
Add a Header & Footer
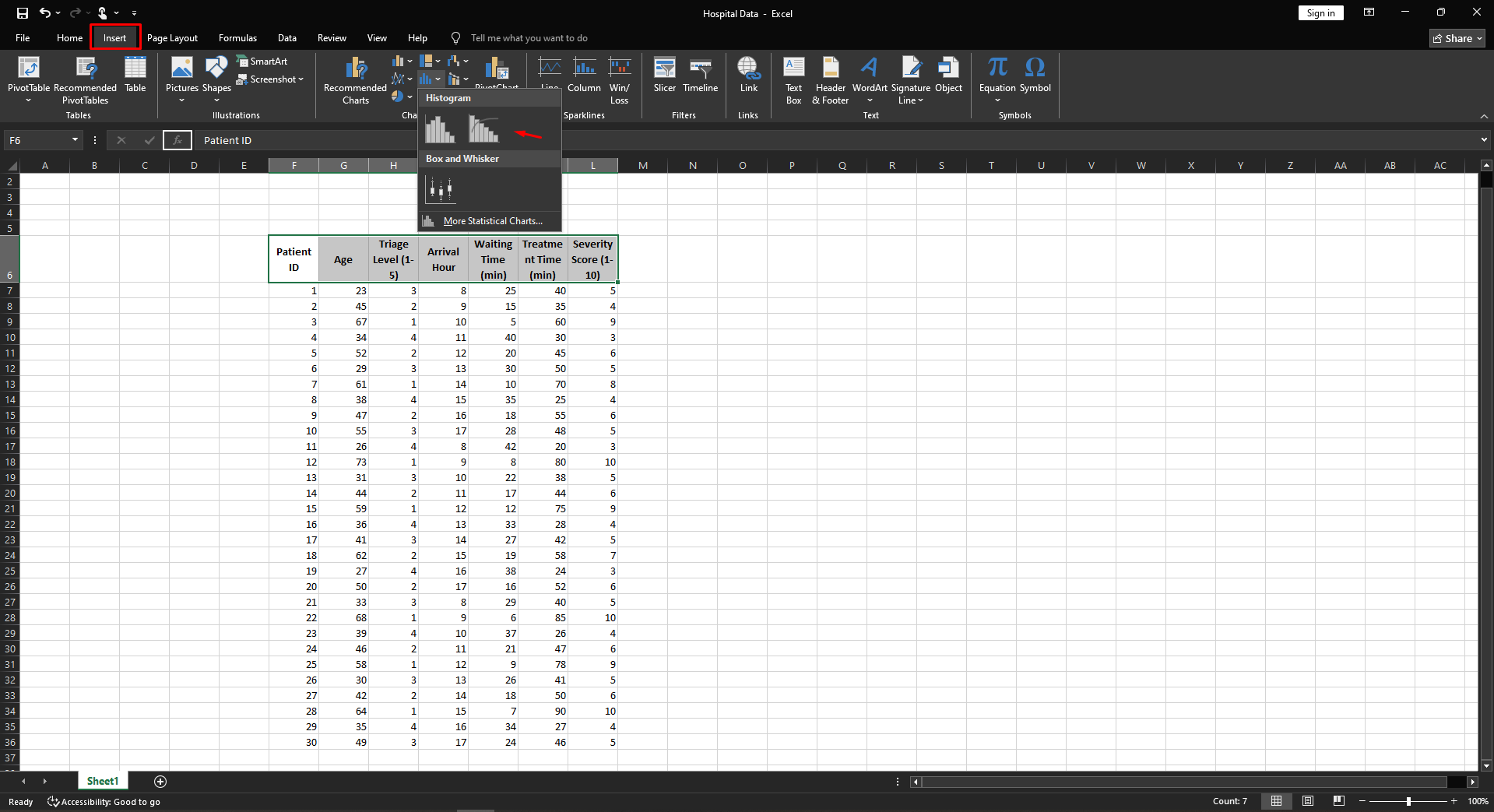pos(830,80)
